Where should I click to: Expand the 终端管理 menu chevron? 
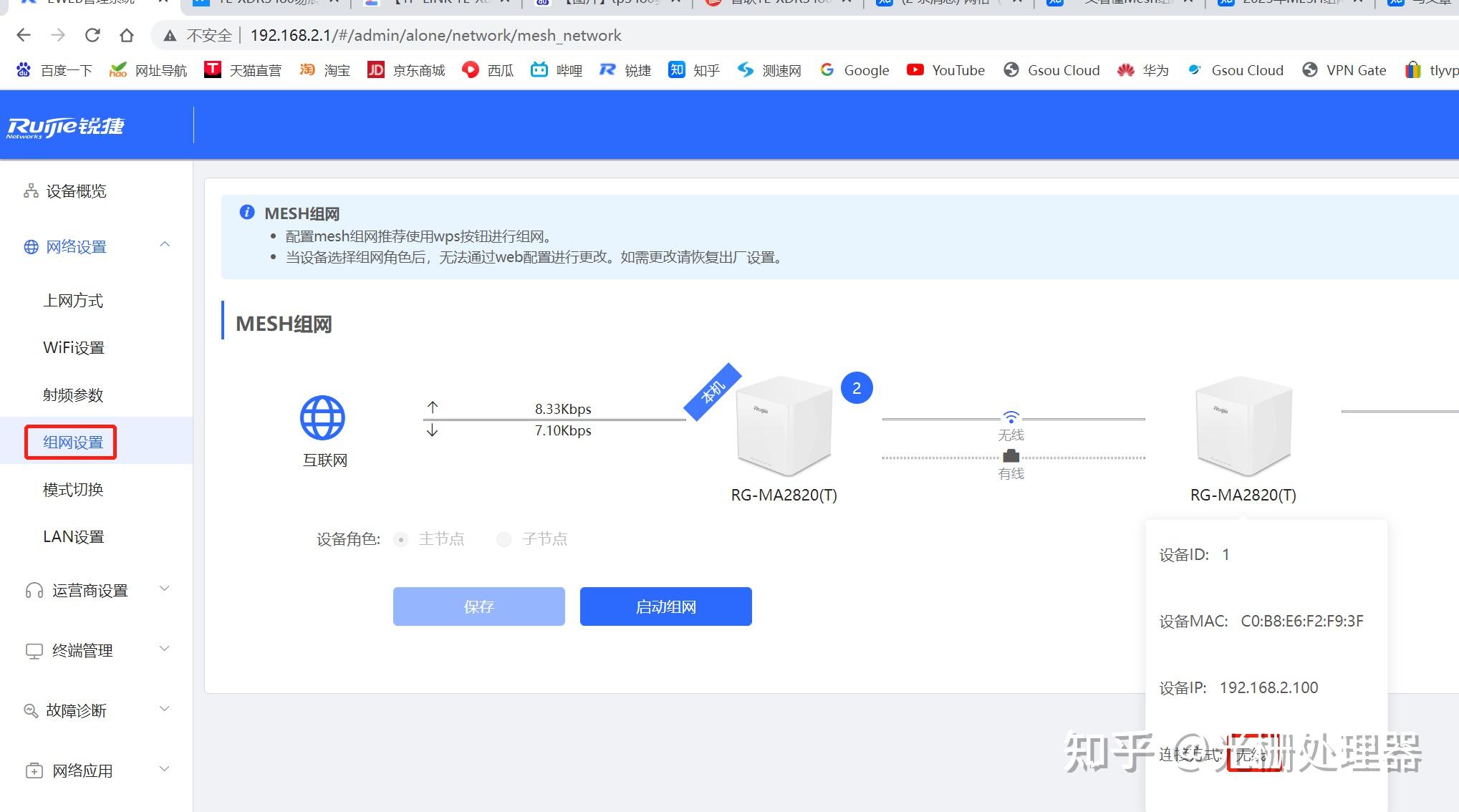(x=165, y=649)
